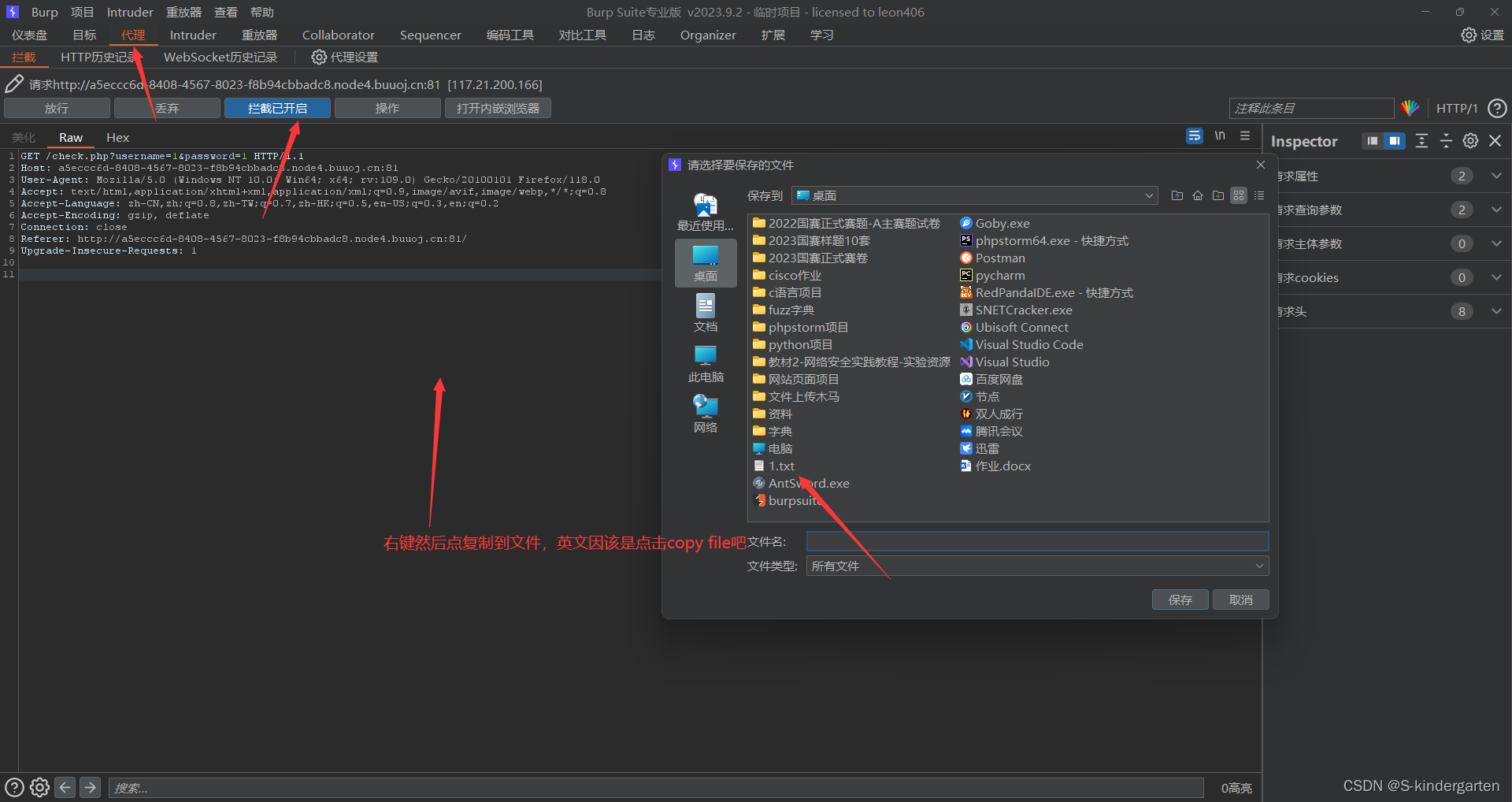1512x802 pixels.
Task: Click Inspector collapse all sections icon
Action: (x=1446, y=140)
